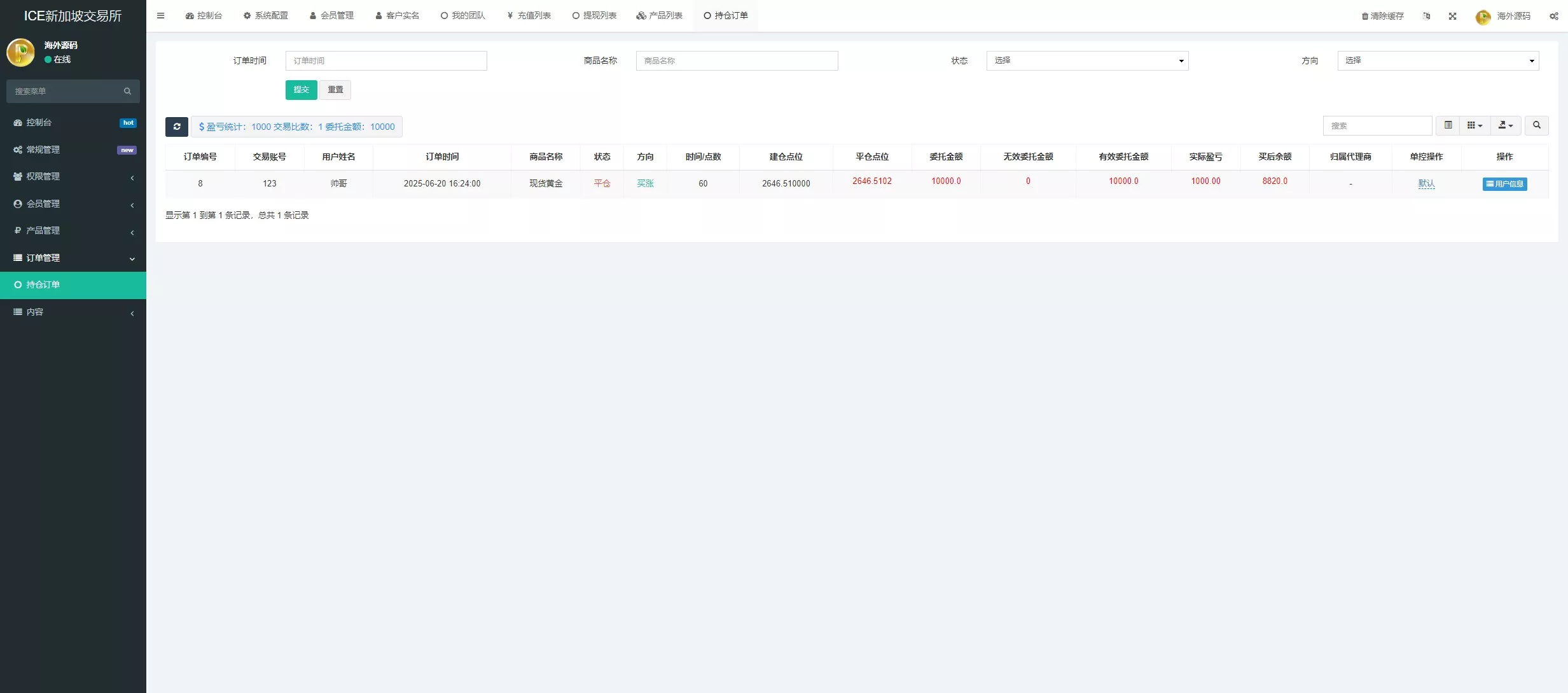Open the 产品列表 tab
This screenshot has width=1568, height=693.
pyautogui.click(x=660, y=16)
